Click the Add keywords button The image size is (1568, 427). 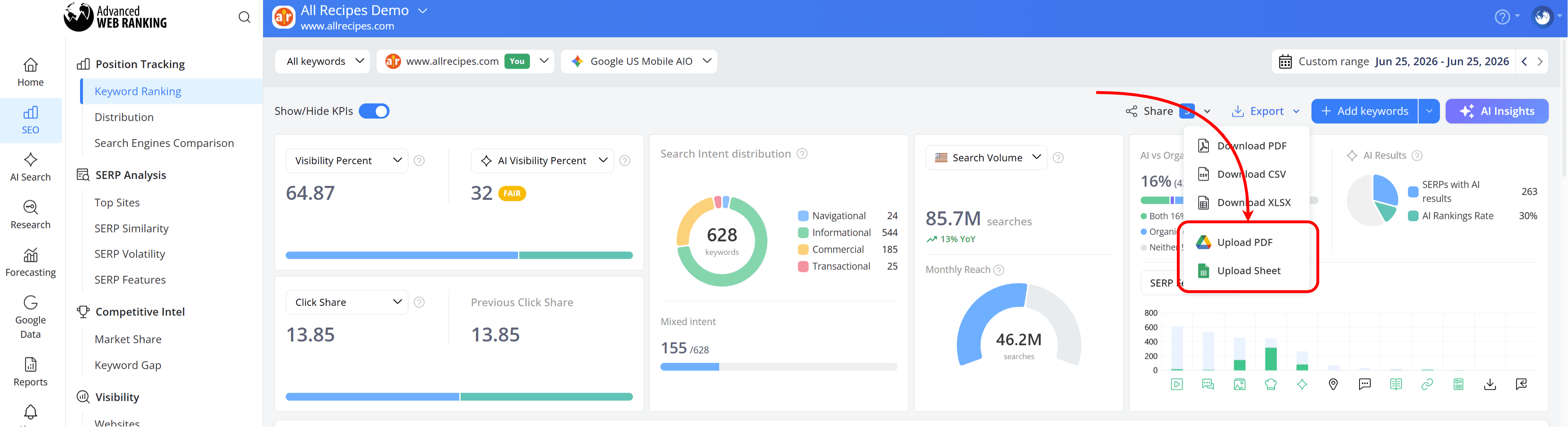tap(1364, 111)
